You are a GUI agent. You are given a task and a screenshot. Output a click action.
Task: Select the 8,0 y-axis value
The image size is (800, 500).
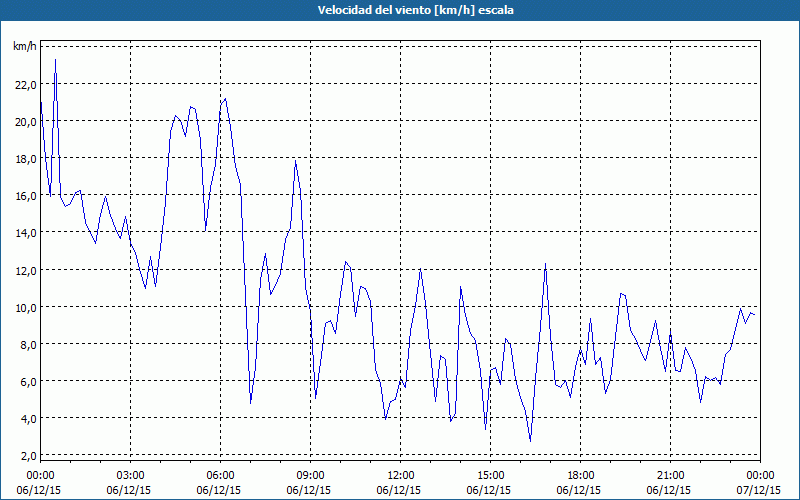coord(28,344)
